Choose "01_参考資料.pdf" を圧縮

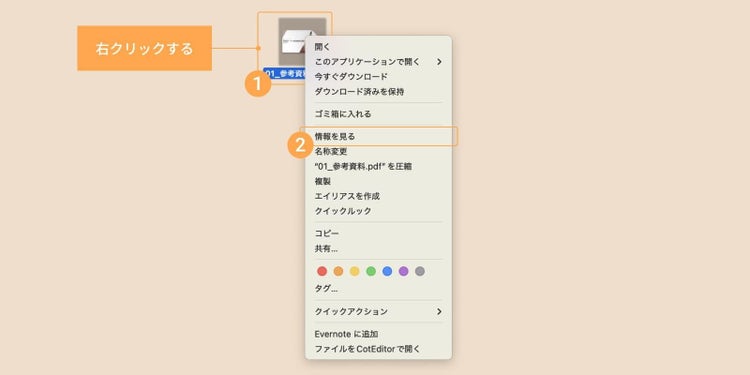(x=378, y=166)
